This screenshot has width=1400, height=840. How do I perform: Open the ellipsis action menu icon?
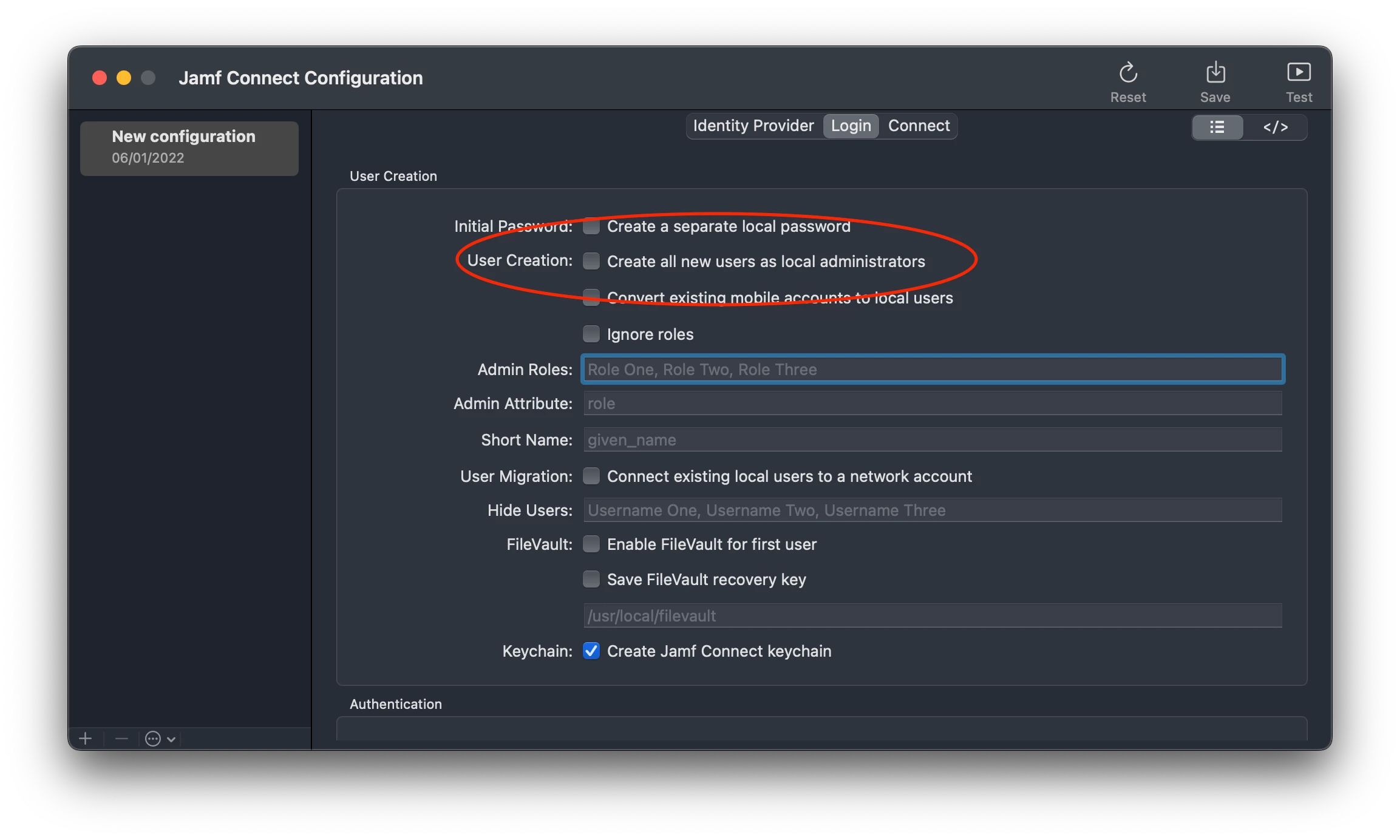click(x=153, y=739)
